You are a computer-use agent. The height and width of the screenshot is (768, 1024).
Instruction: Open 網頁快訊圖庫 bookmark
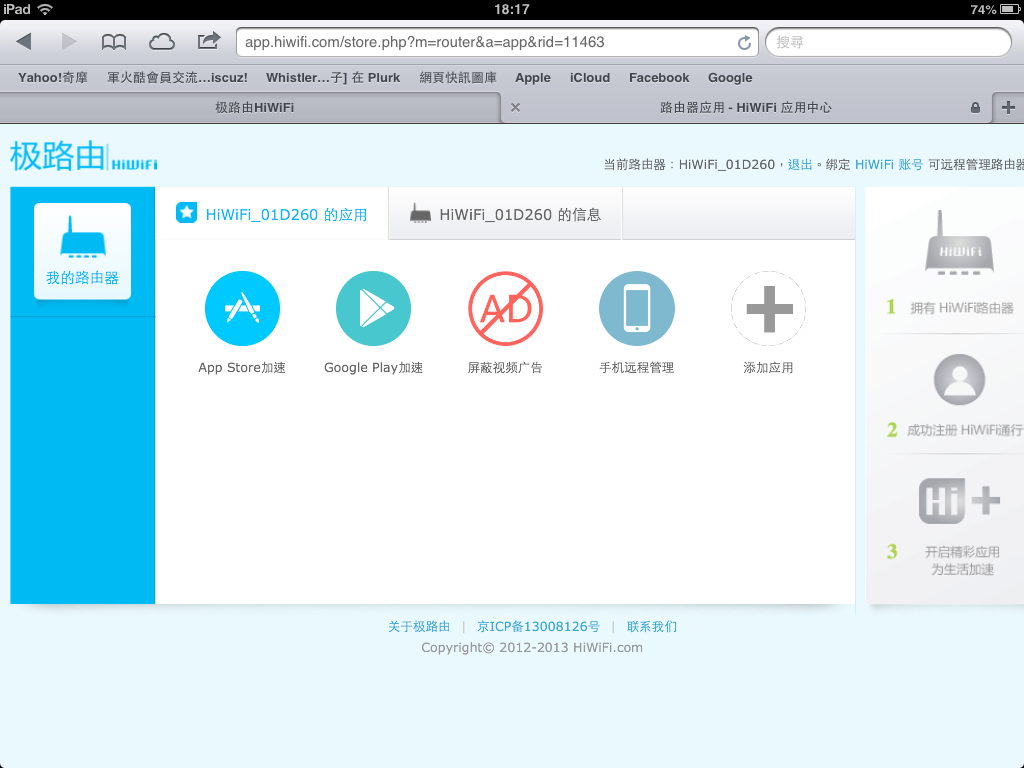(x=458, y=78)
